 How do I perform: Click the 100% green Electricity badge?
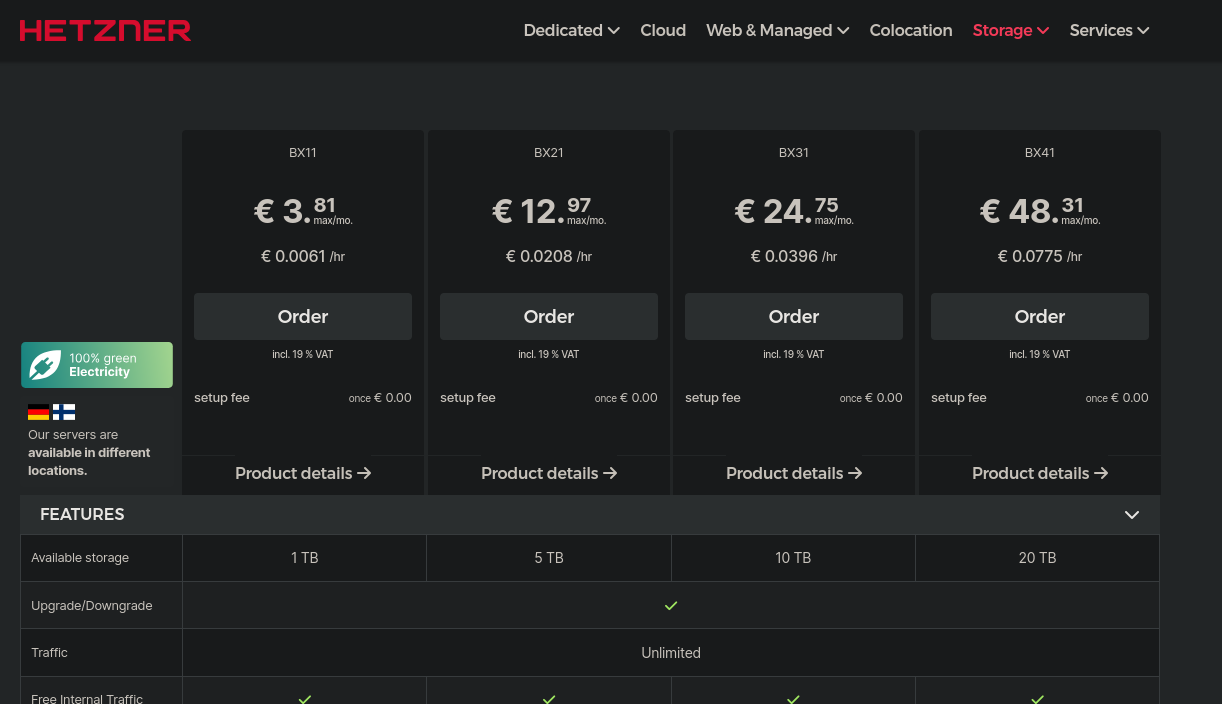click(97, 365)
